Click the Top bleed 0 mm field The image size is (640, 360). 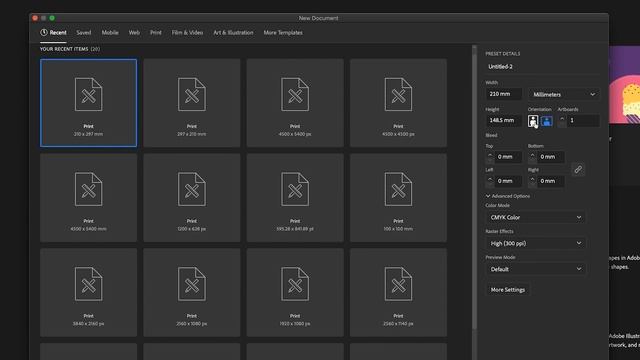(508, 157)
